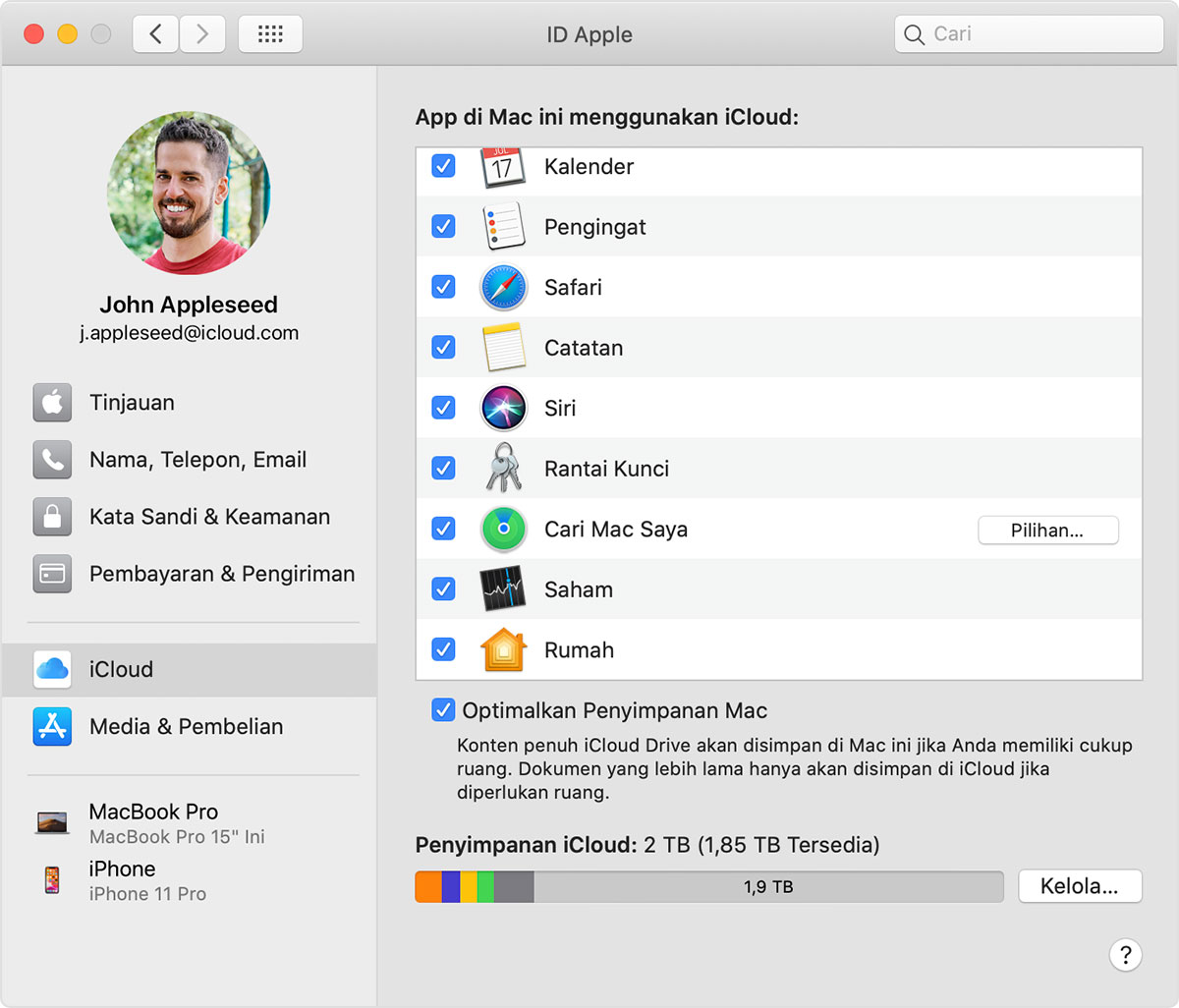Click John Appleseed's profile photo

189,193
